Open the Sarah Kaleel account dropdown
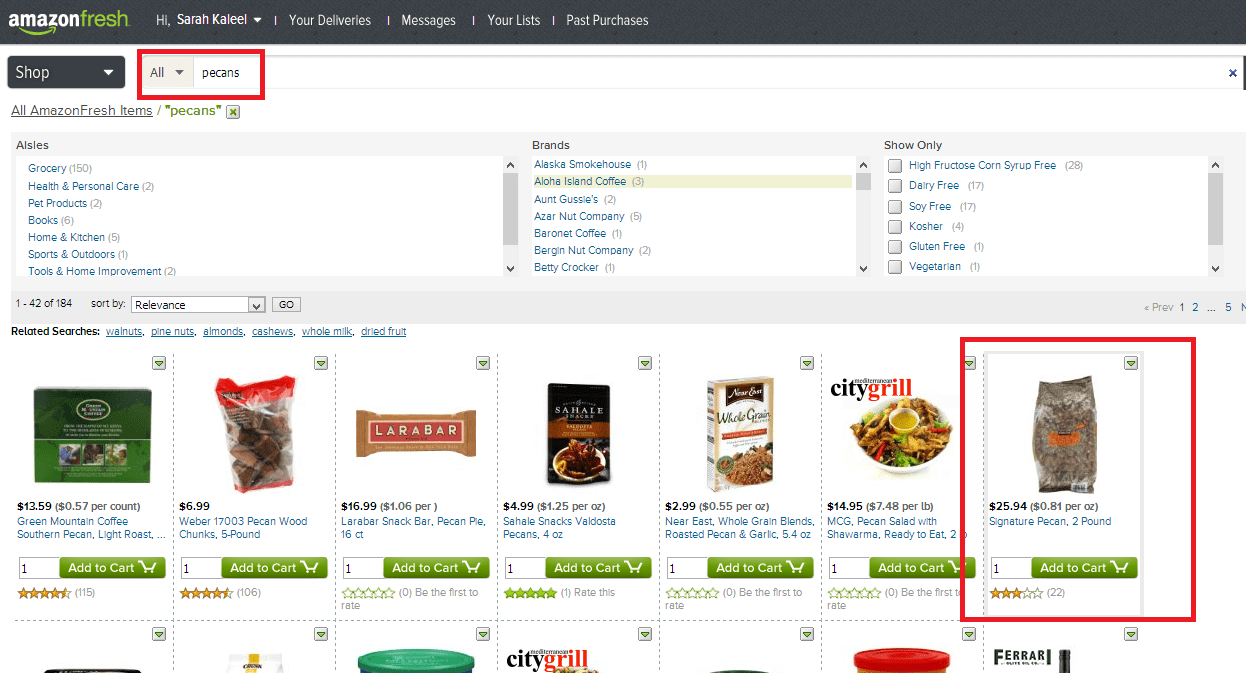Viewport: 1246px width, 673px height. click(x=219, y=20)
